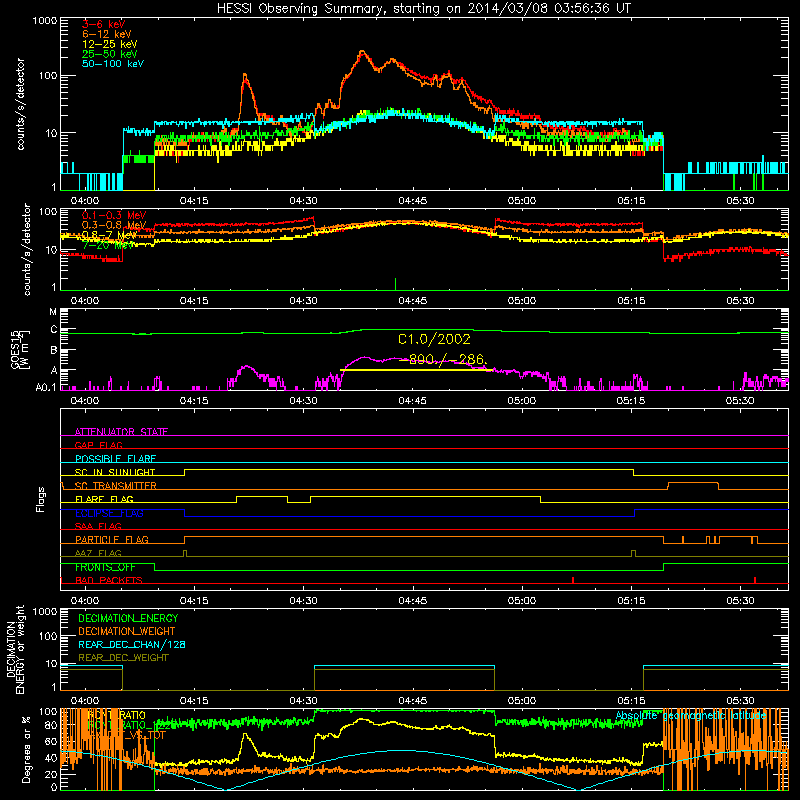800x800 pixels.
Task: Click the 04:15 tick label under the keV panel
Action: tap(194, 201)
